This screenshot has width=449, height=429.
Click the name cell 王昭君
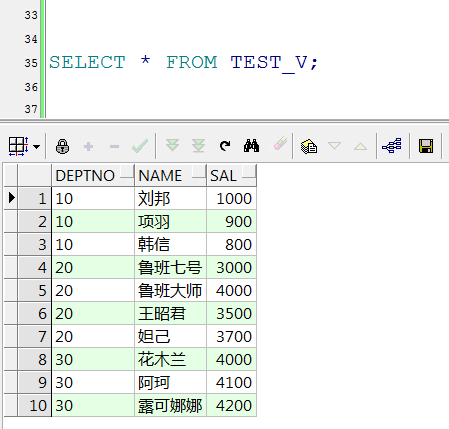170,313
